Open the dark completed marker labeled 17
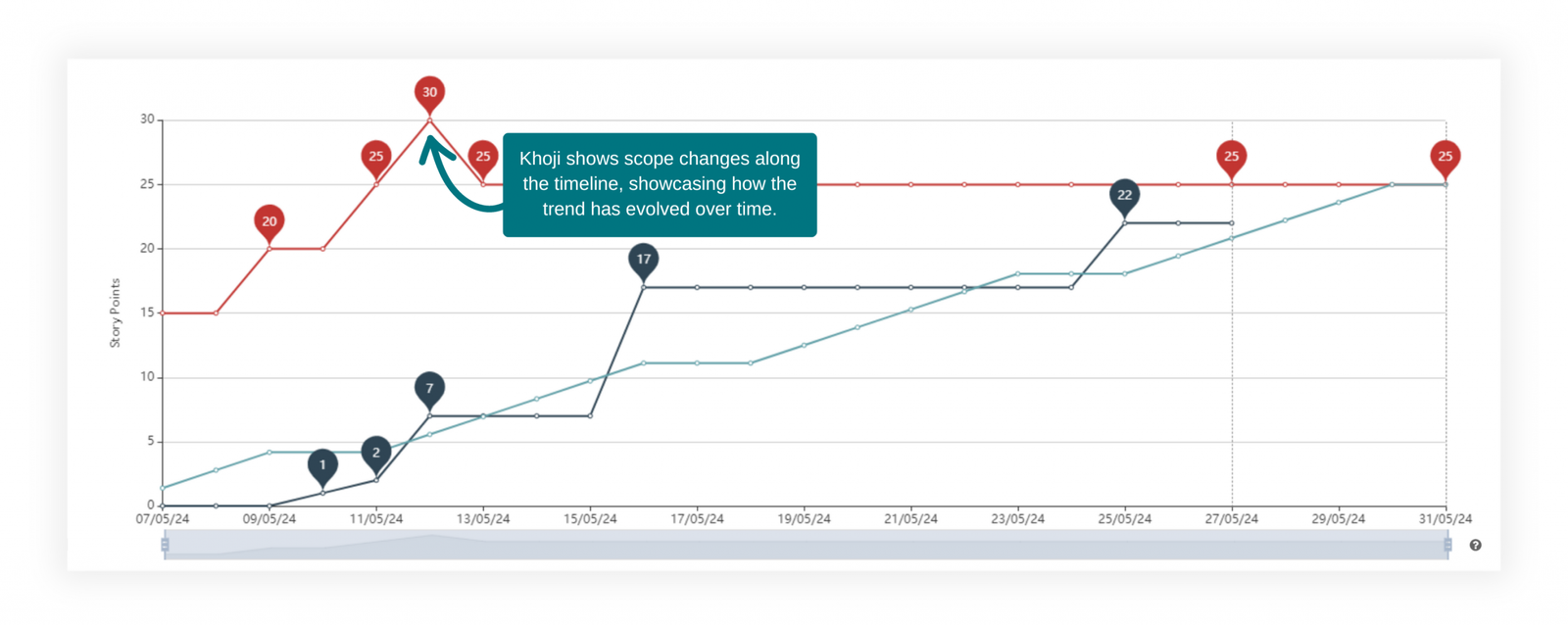 (x=643, y=260)
